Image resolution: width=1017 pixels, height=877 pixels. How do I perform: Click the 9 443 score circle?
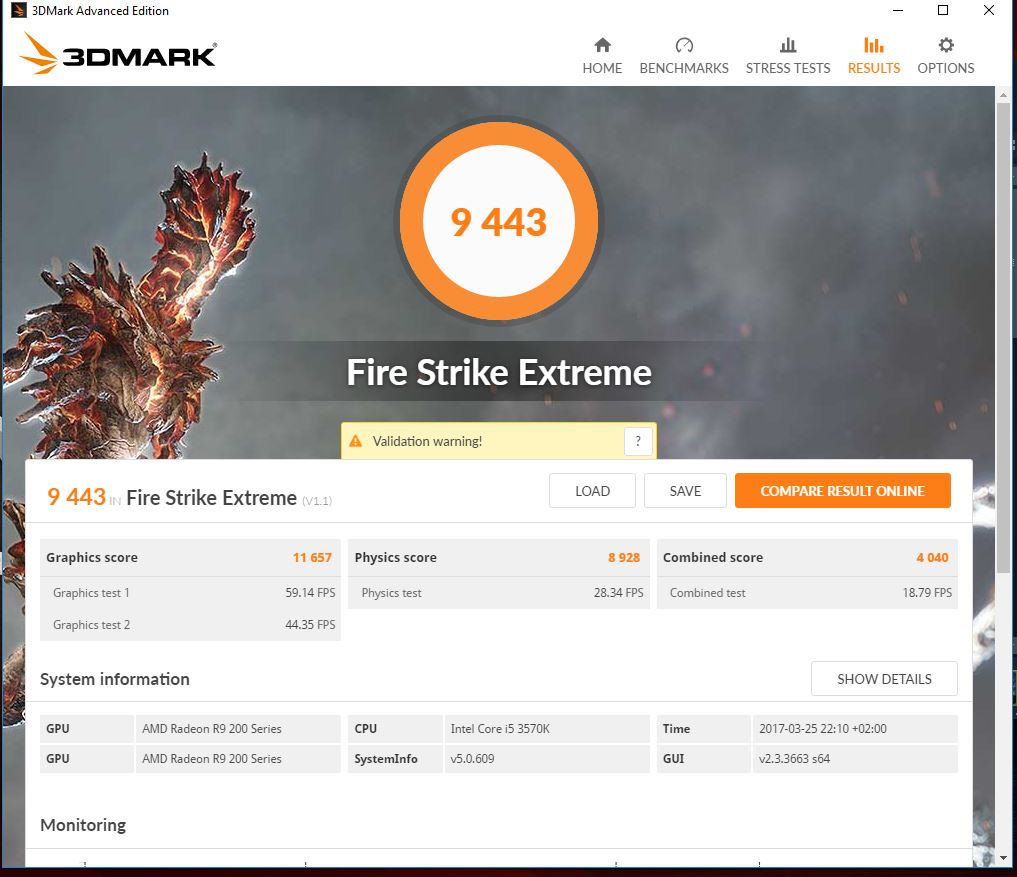tap(498, 221)
